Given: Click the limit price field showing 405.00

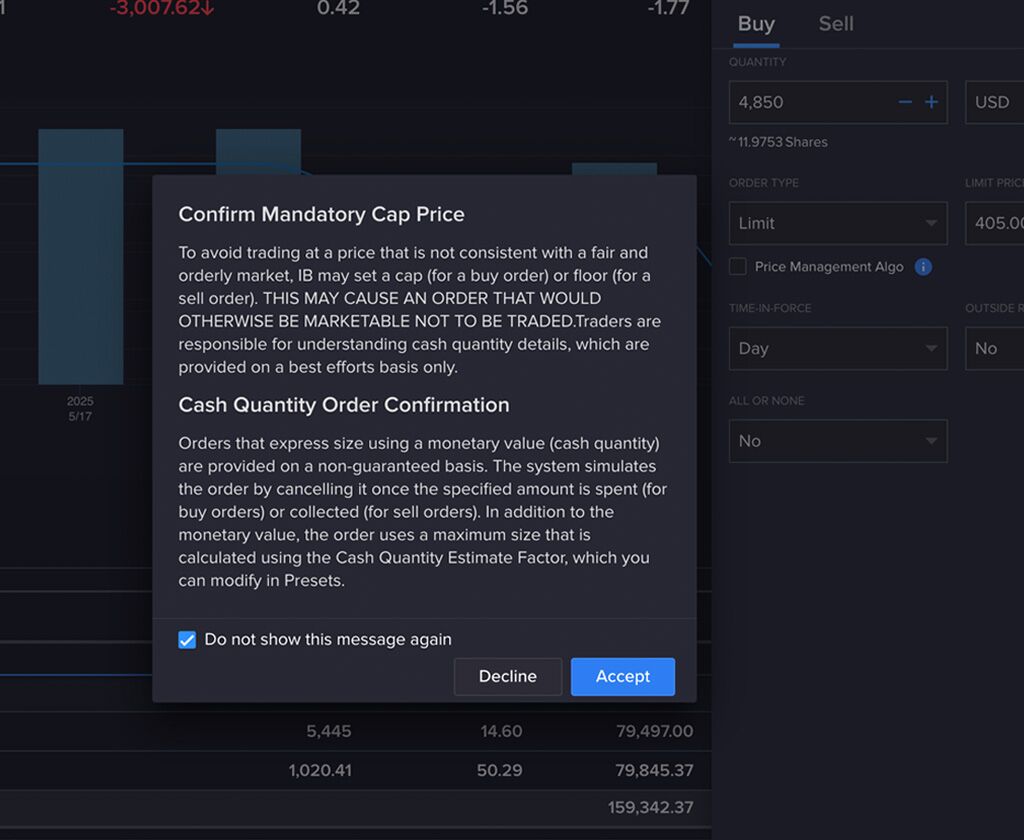Looking at the screenshot, I should pyautogui.click(x=1000, y=223).
